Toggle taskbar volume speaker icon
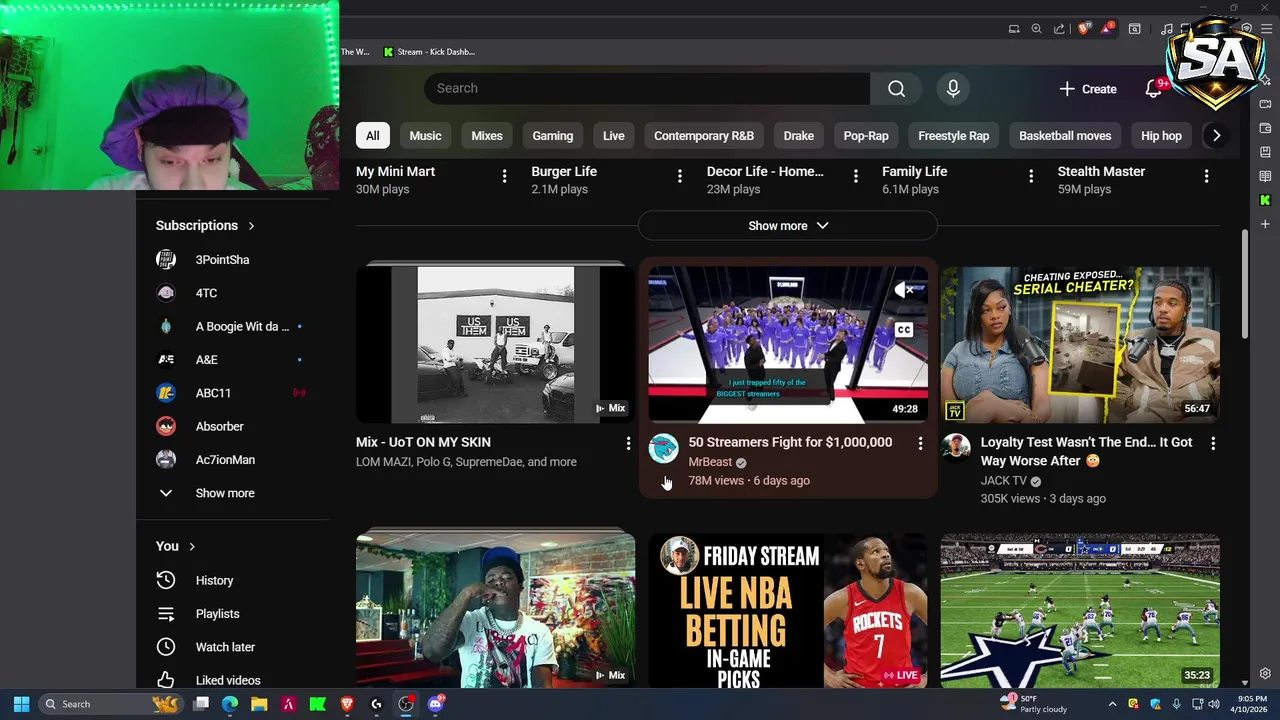This screenshot has height=720, width=1280. click(x=1214, y=704)
